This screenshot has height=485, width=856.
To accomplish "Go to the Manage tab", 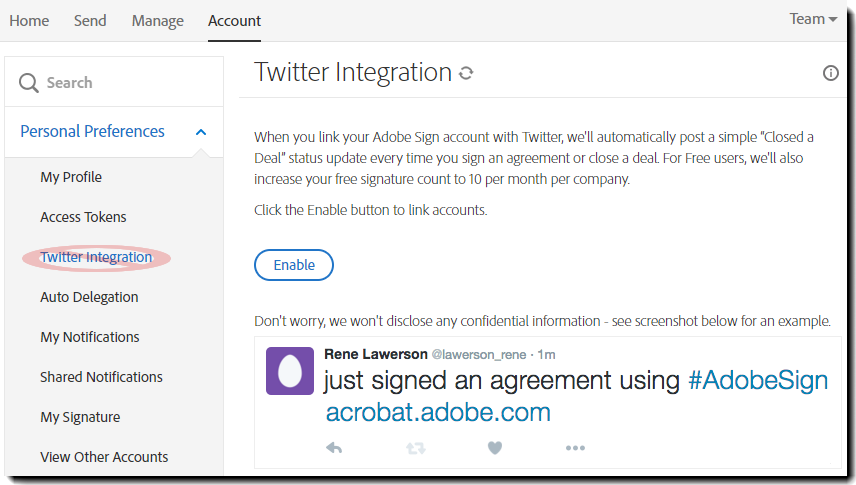I will [x=158, y=20].
